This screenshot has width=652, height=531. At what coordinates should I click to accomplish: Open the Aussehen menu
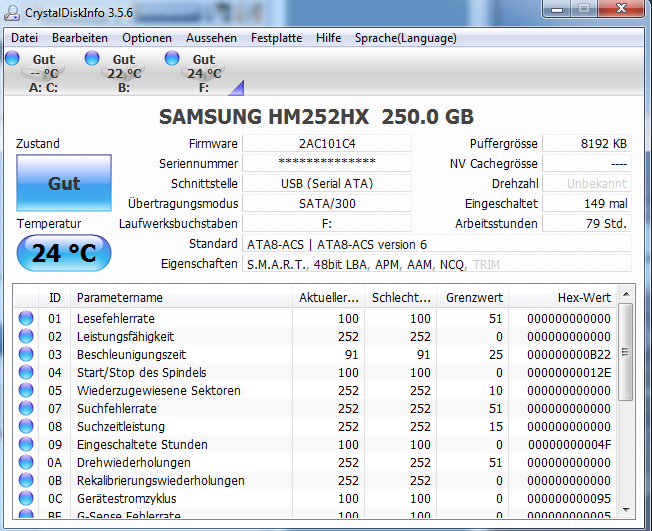(x=211, y=38)
